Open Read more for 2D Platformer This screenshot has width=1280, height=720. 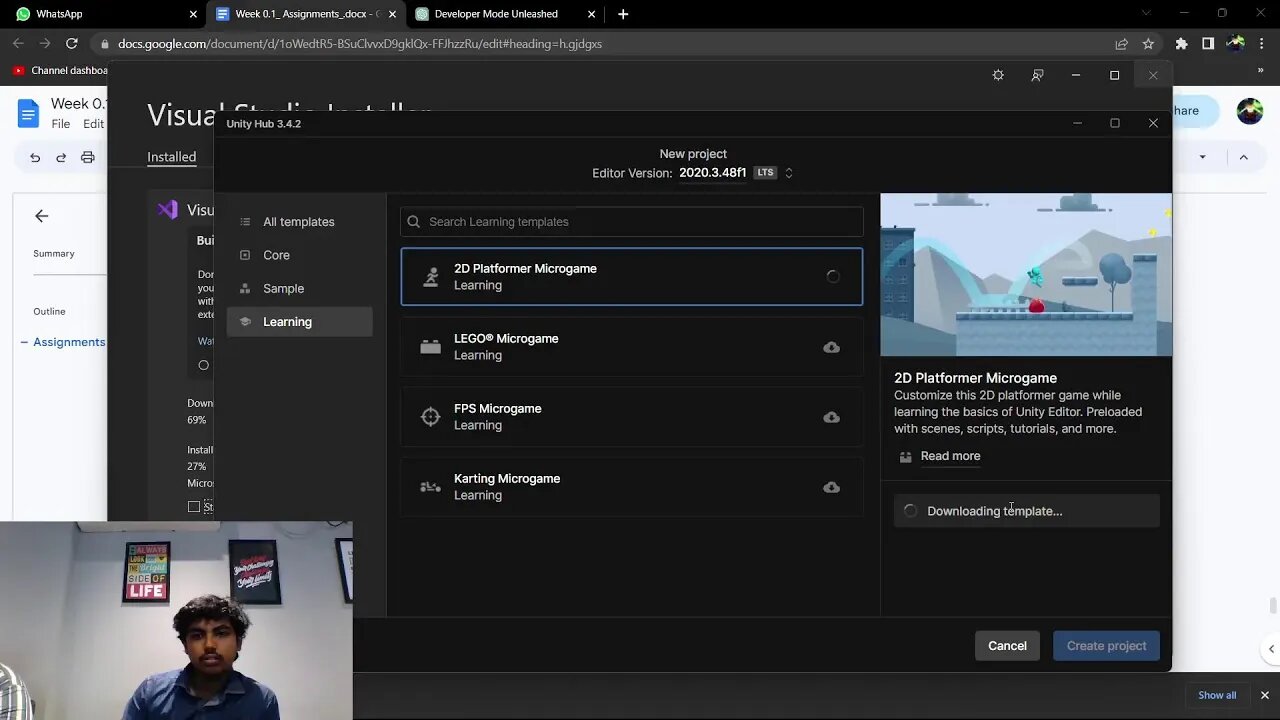point(950,456)
